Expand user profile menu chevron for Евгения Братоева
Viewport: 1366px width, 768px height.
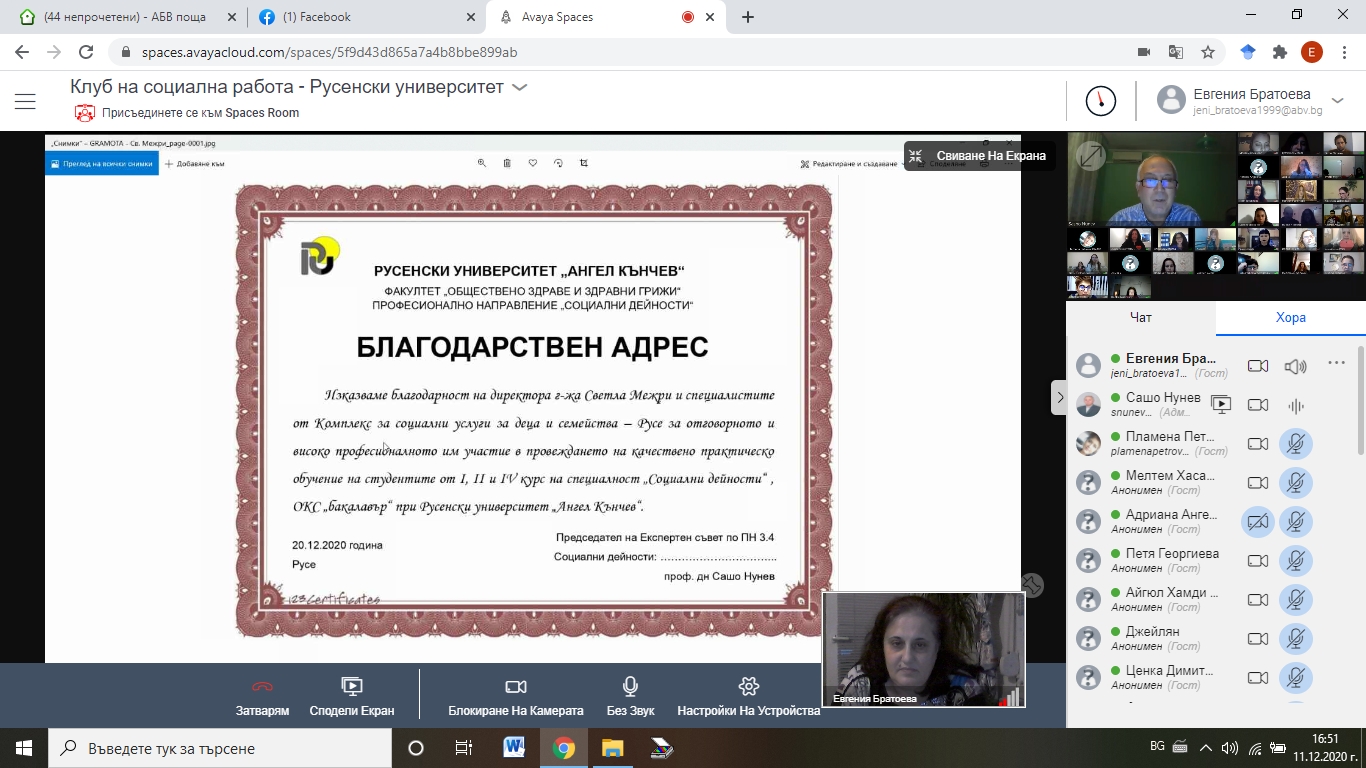point(1338,99)
